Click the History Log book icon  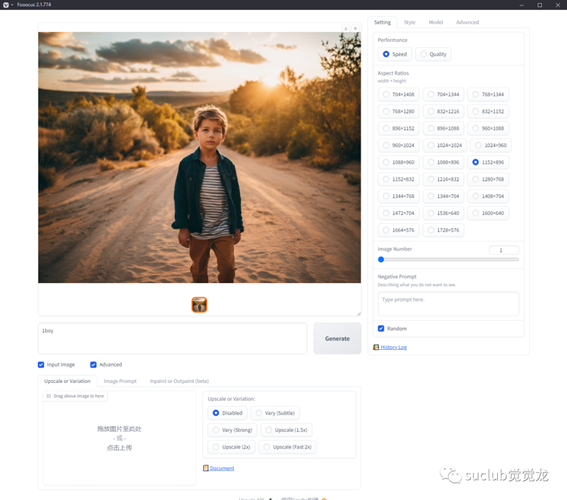click(x=376, y=347)
